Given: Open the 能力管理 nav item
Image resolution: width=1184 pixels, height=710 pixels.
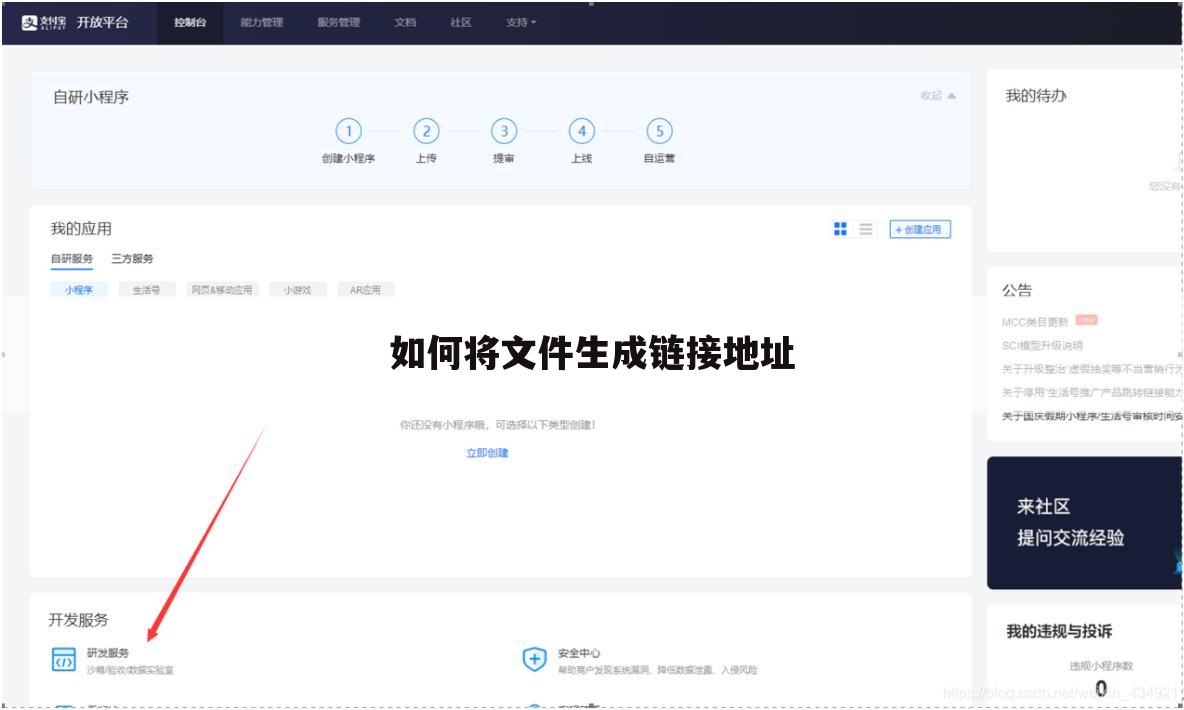Looking at the screenshot, I should (262, 23).
